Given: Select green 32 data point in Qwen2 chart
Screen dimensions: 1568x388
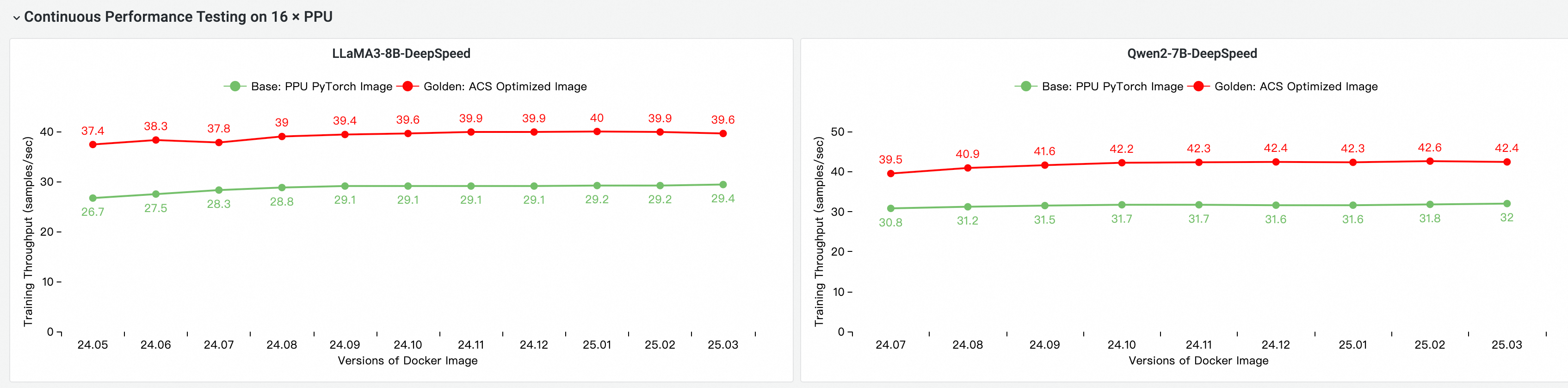Looking at the screenshot, I should coord(1506,203).
